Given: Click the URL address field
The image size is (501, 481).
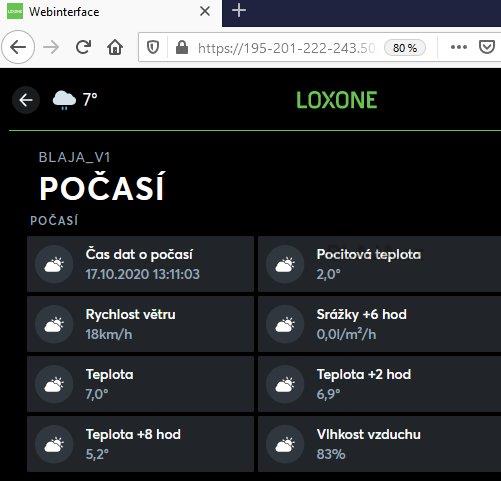Looking at the screenshot, I should pos(286,48).
